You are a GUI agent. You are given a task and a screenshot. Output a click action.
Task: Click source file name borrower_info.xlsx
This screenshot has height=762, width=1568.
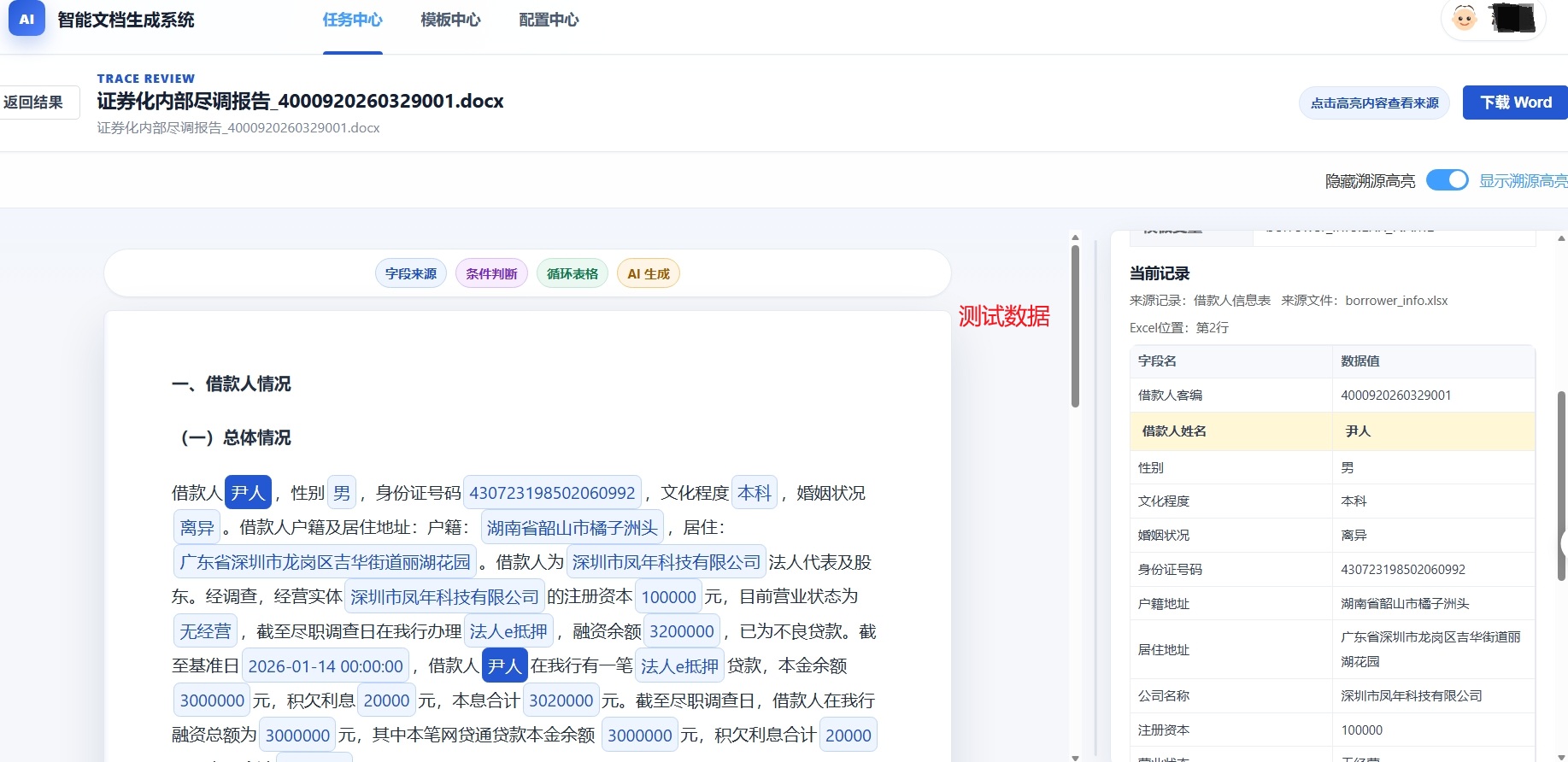coord(1396,301)
